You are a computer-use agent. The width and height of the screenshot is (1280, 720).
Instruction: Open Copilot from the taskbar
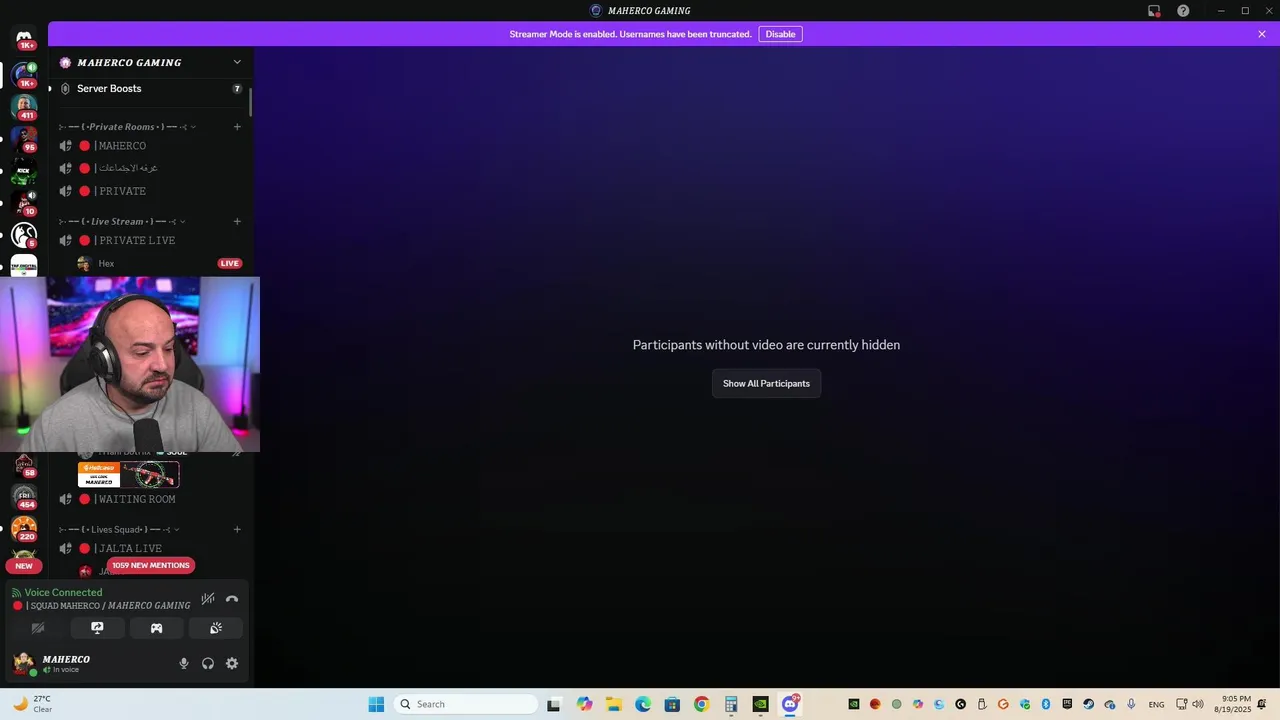pos(584,704)
